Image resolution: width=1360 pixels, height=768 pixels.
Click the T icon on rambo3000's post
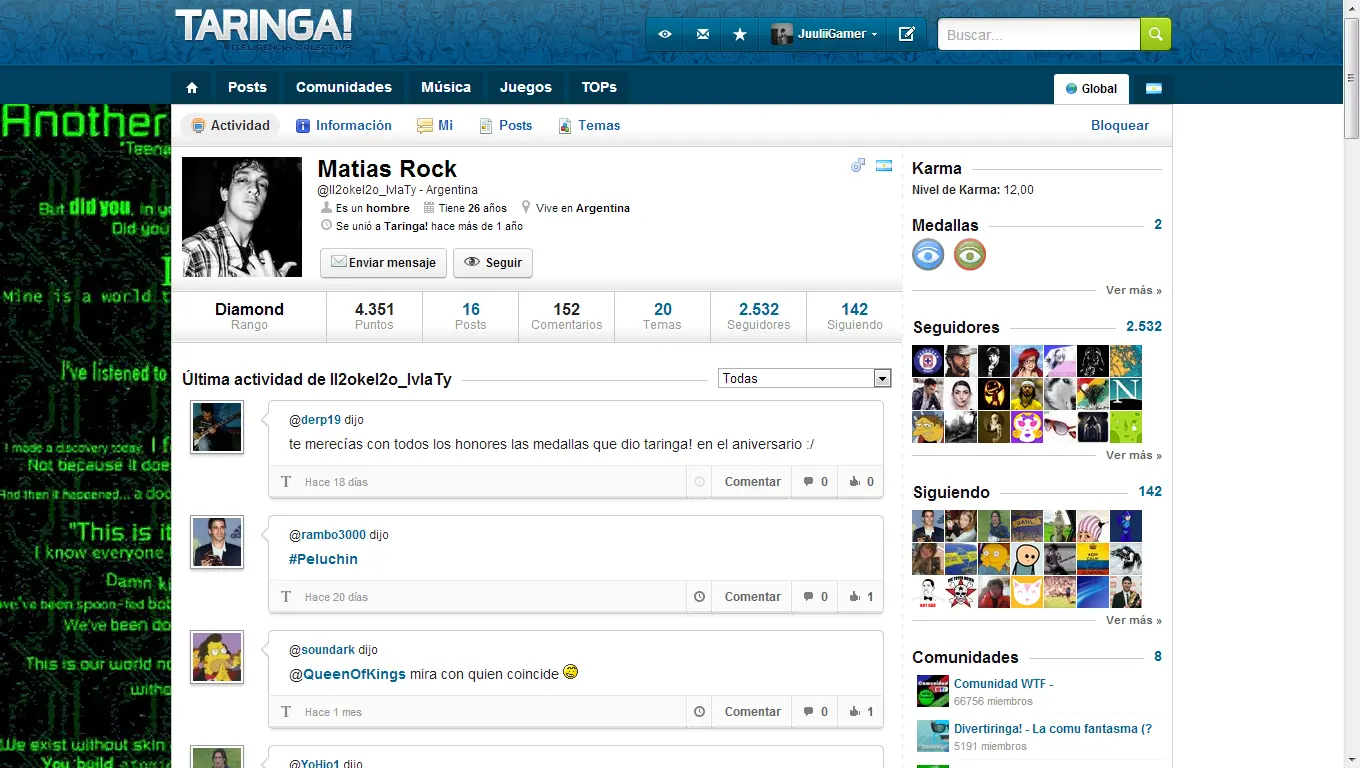286,597
